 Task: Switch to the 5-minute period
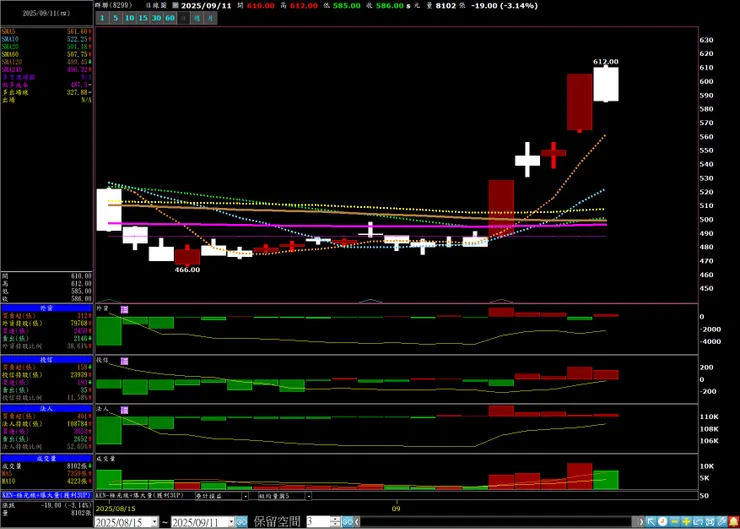[x=116, y=18]
